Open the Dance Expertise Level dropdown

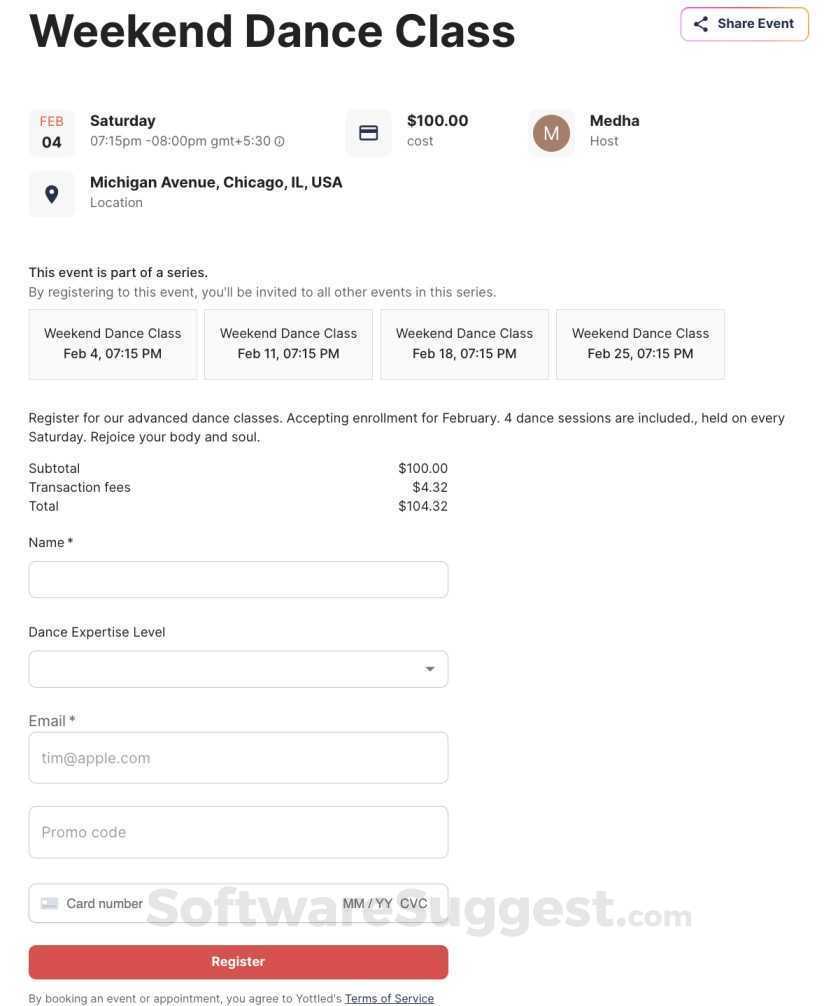pos(238,669)
